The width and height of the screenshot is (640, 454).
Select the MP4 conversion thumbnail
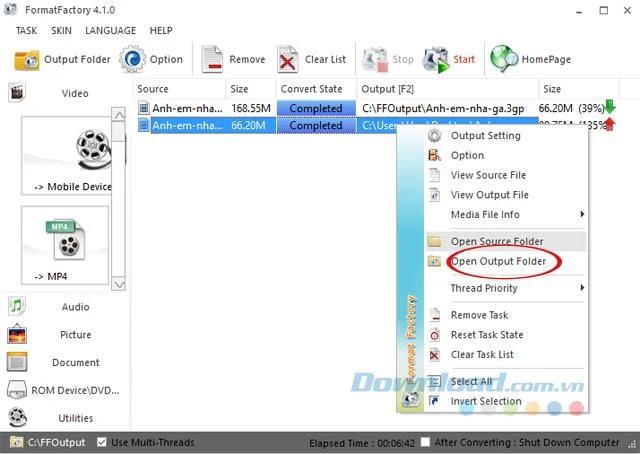(x=65, y=245)
